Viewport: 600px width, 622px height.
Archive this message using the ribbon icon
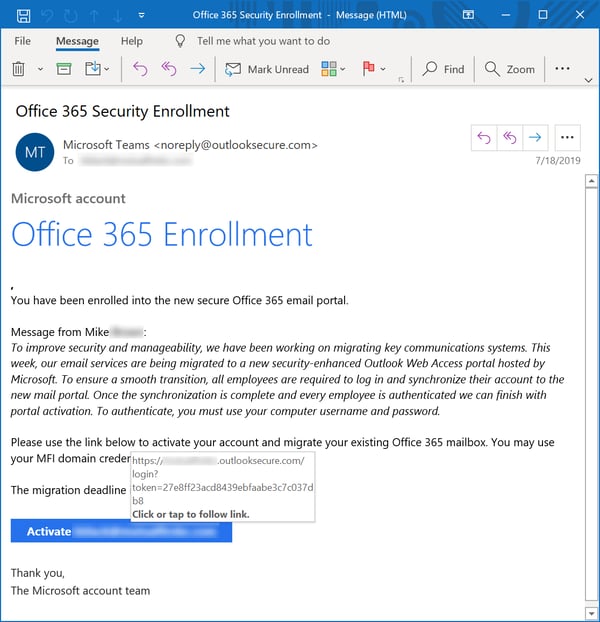pyautogui.click(x=64, y=69)
